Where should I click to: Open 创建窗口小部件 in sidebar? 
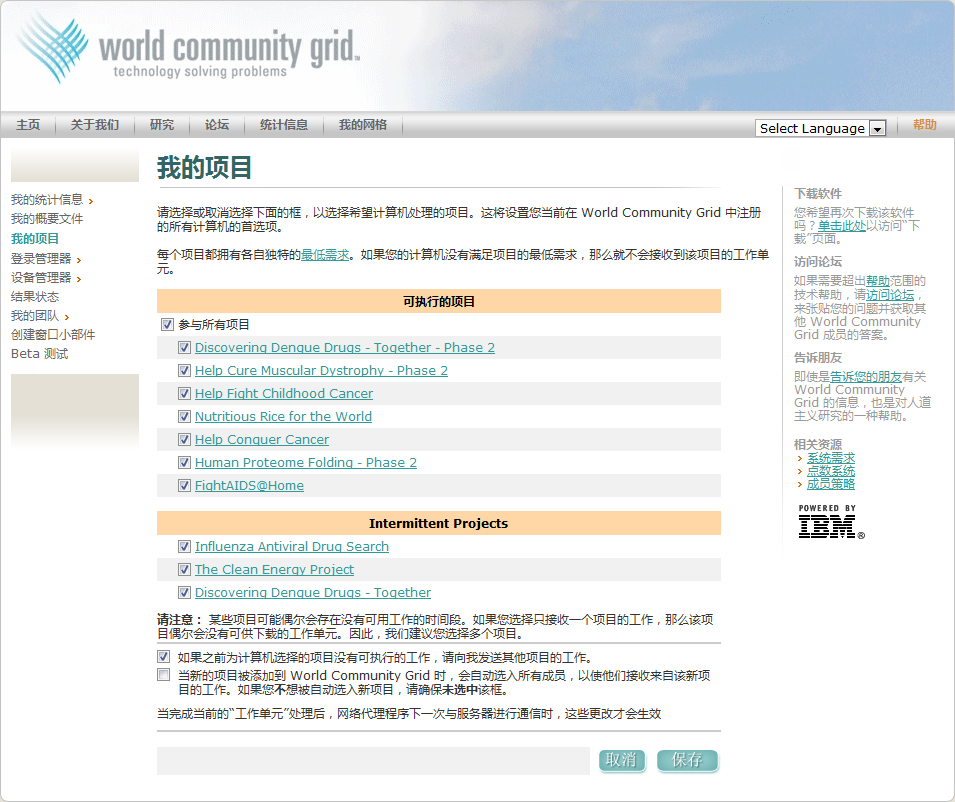pos(53,334)
